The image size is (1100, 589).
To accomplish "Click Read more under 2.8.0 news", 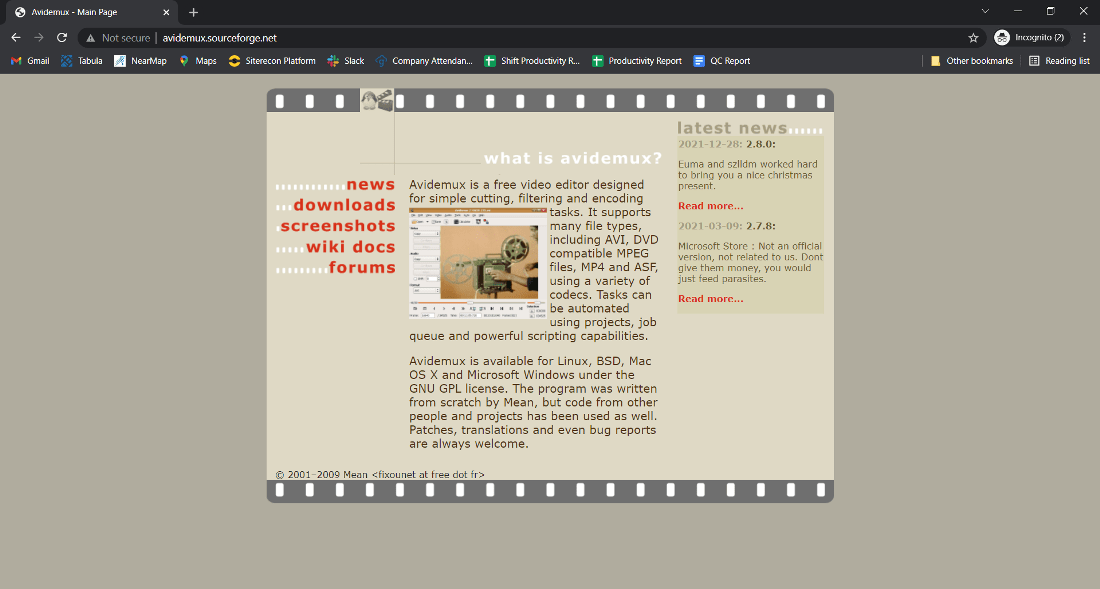I will 711,205.
